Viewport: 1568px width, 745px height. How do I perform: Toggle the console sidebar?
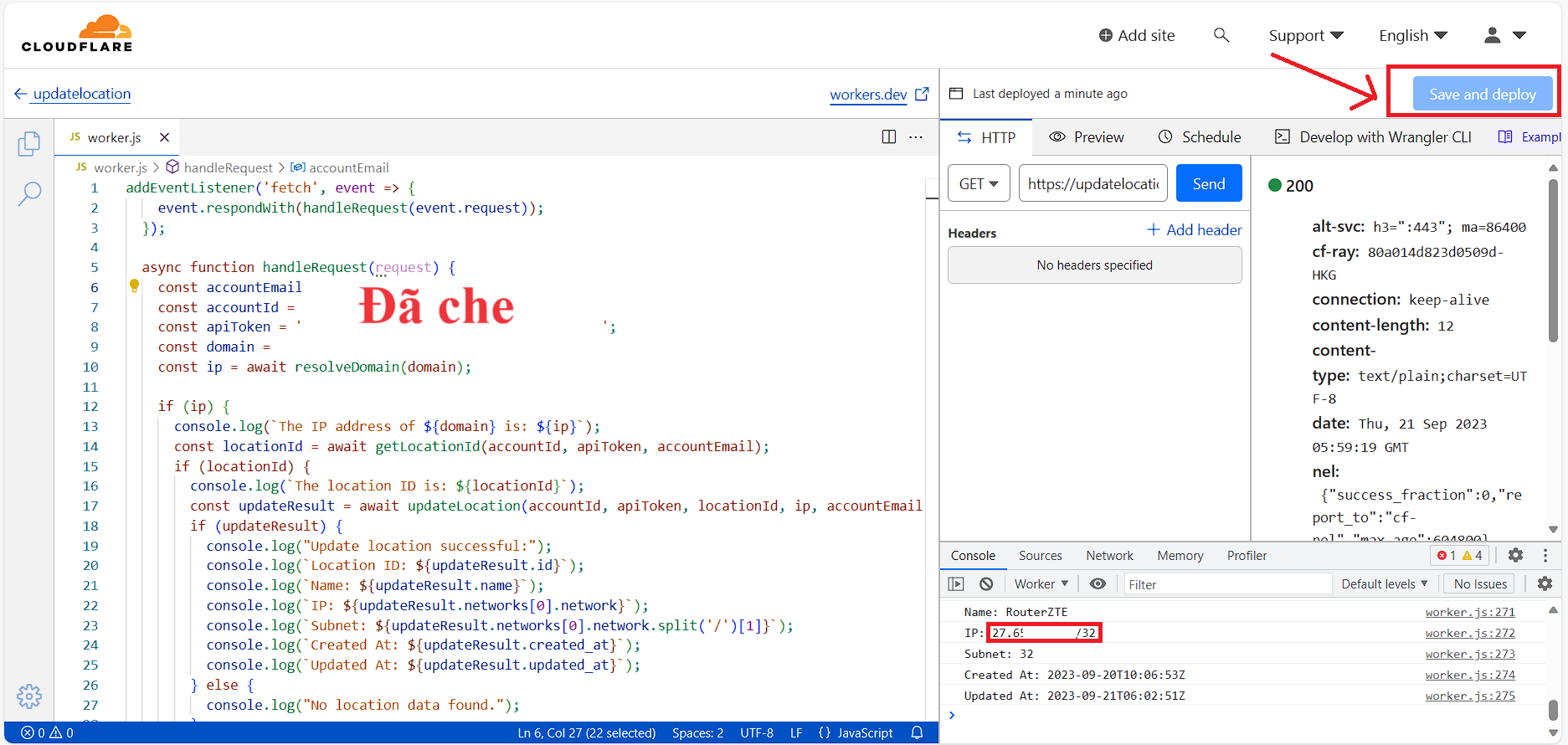point(956,584)
